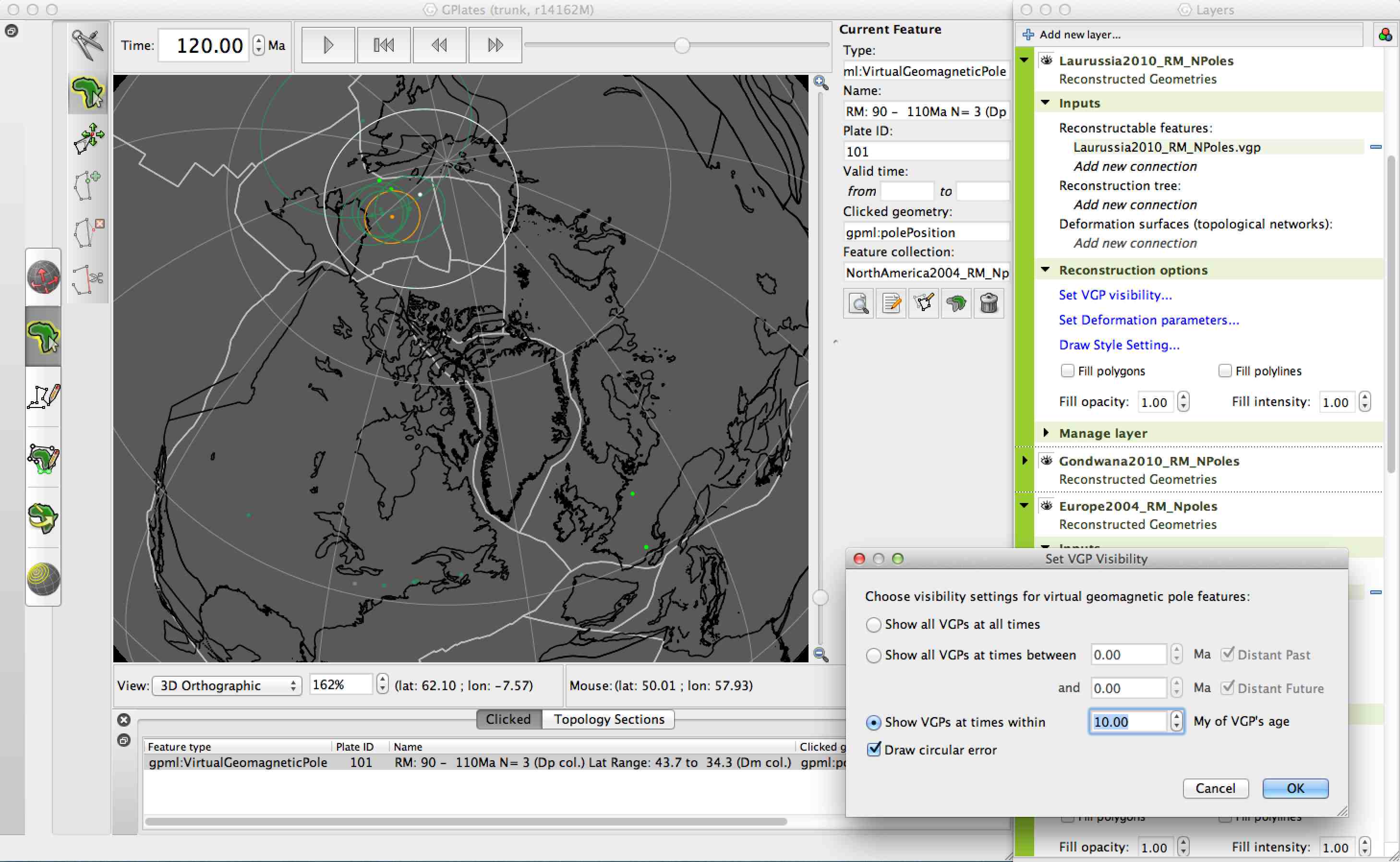Select the gpml:VirtualGeomagneticPole table row
1400x862 pixels.
click(x=495, y=763)
